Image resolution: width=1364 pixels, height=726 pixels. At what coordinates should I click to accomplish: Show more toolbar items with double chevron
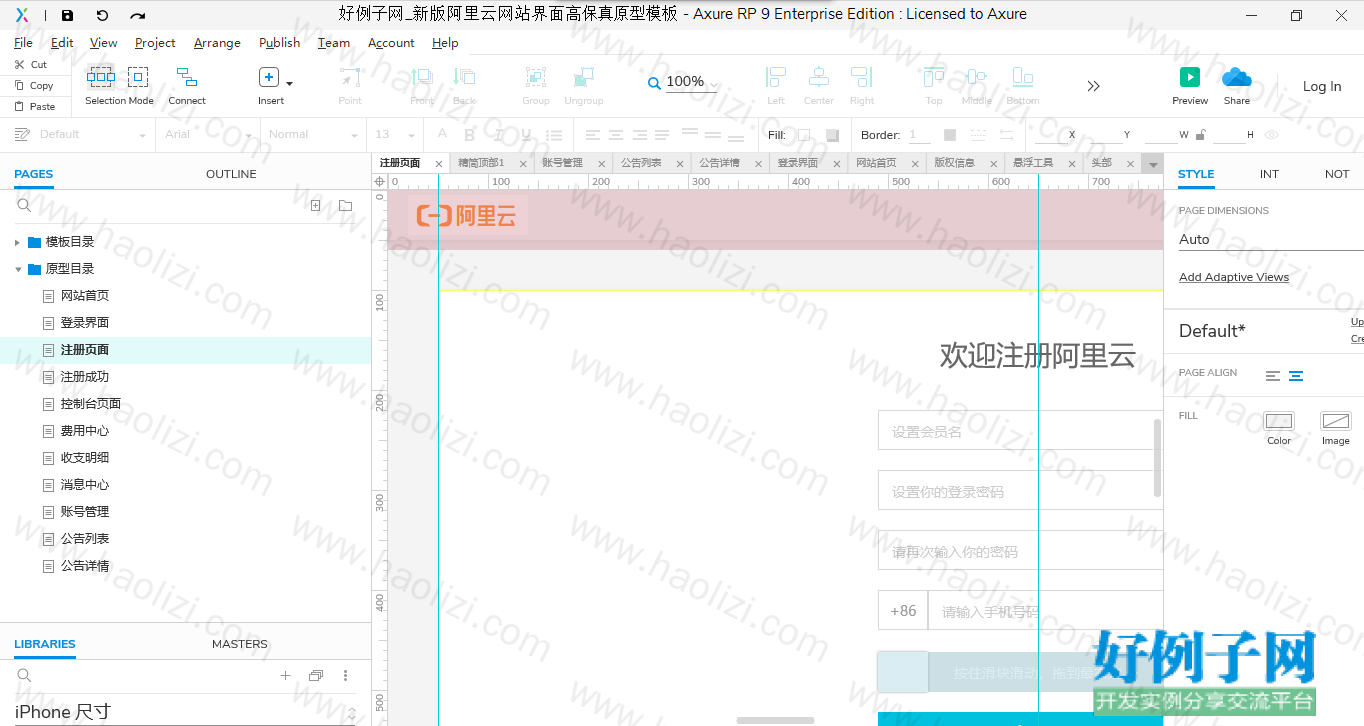coord(1093,86)
